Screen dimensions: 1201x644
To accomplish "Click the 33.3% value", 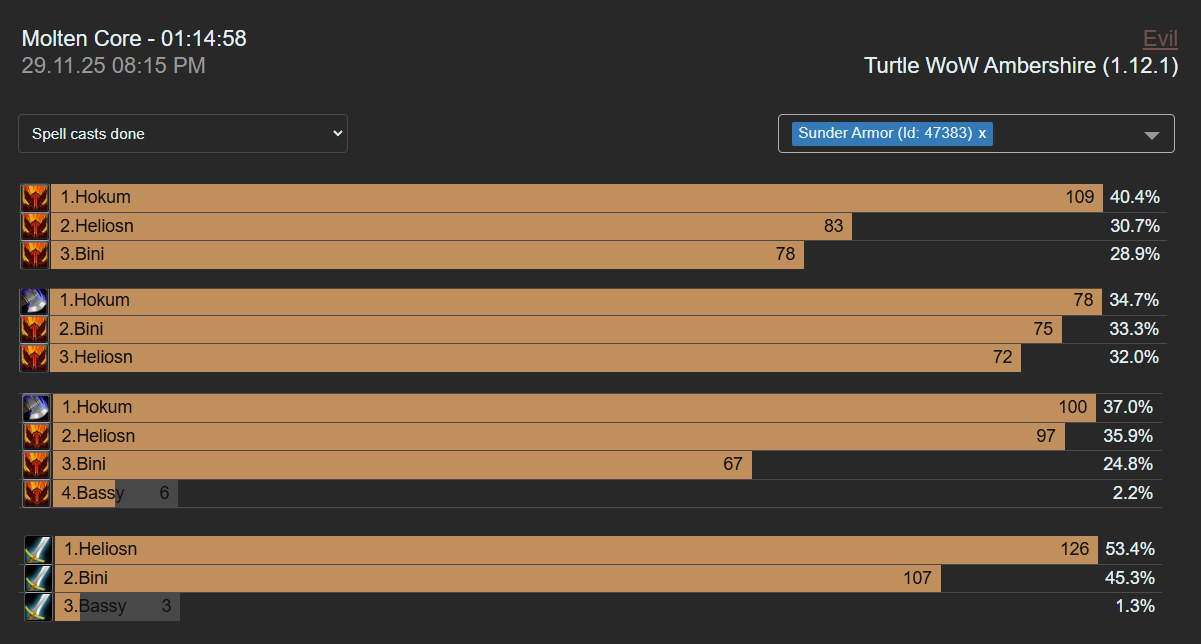I will click(1134, 329).
